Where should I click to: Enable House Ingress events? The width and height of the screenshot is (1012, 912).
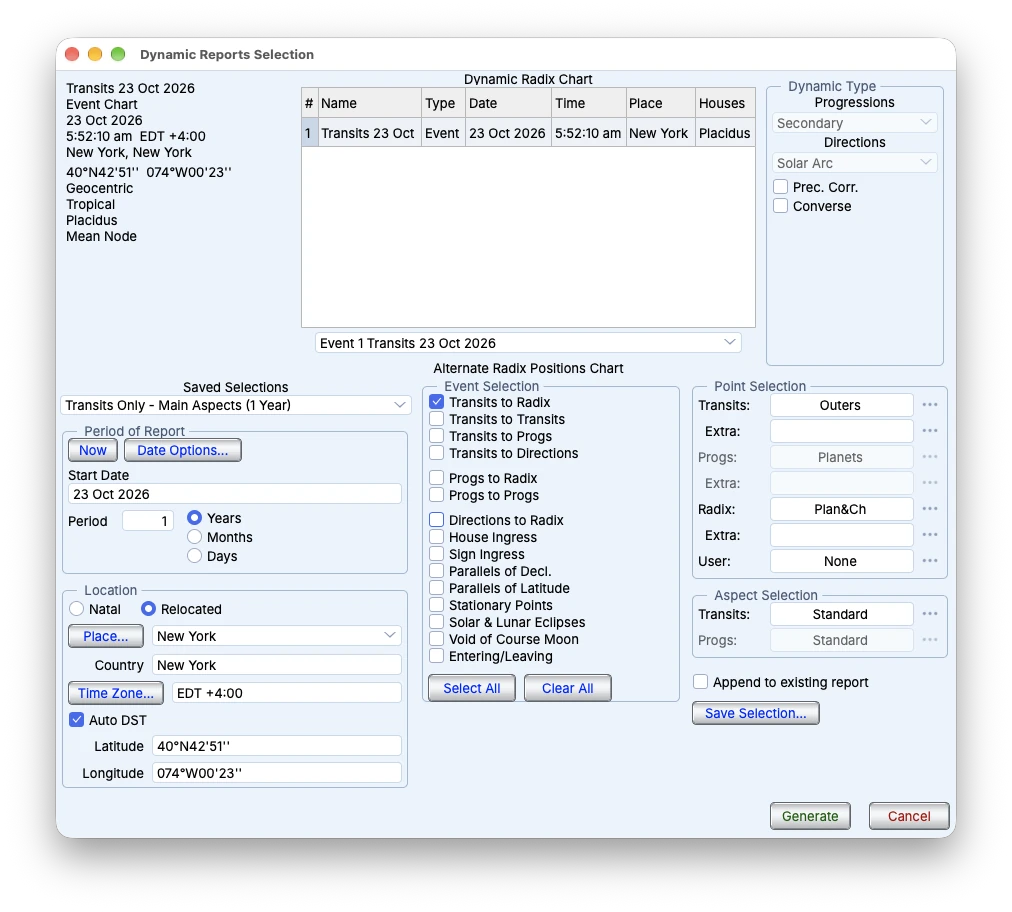[437, 536]
